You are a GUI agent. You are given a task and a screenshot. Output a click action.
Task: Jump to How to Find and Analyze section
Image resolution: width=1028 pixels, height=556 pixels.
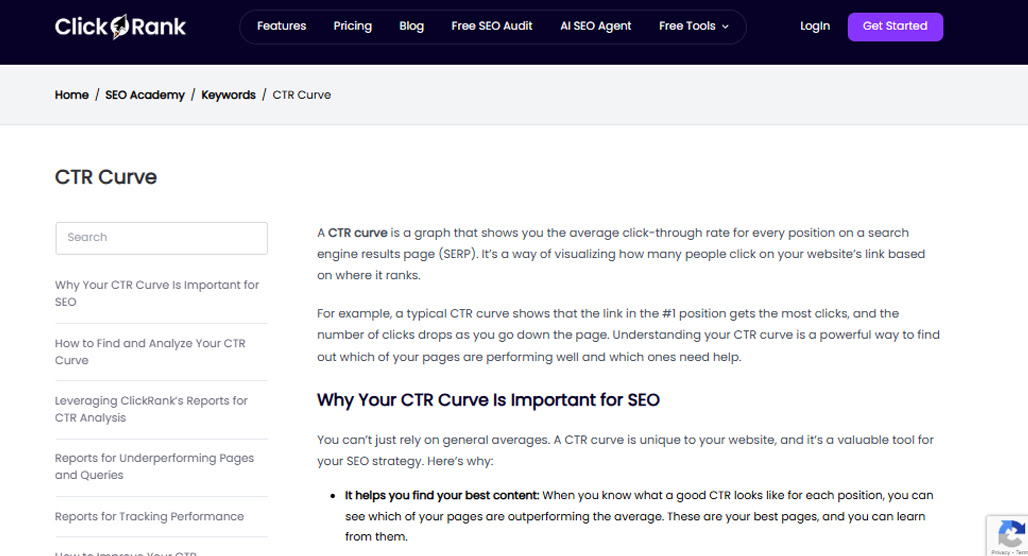tap(150, 351)
